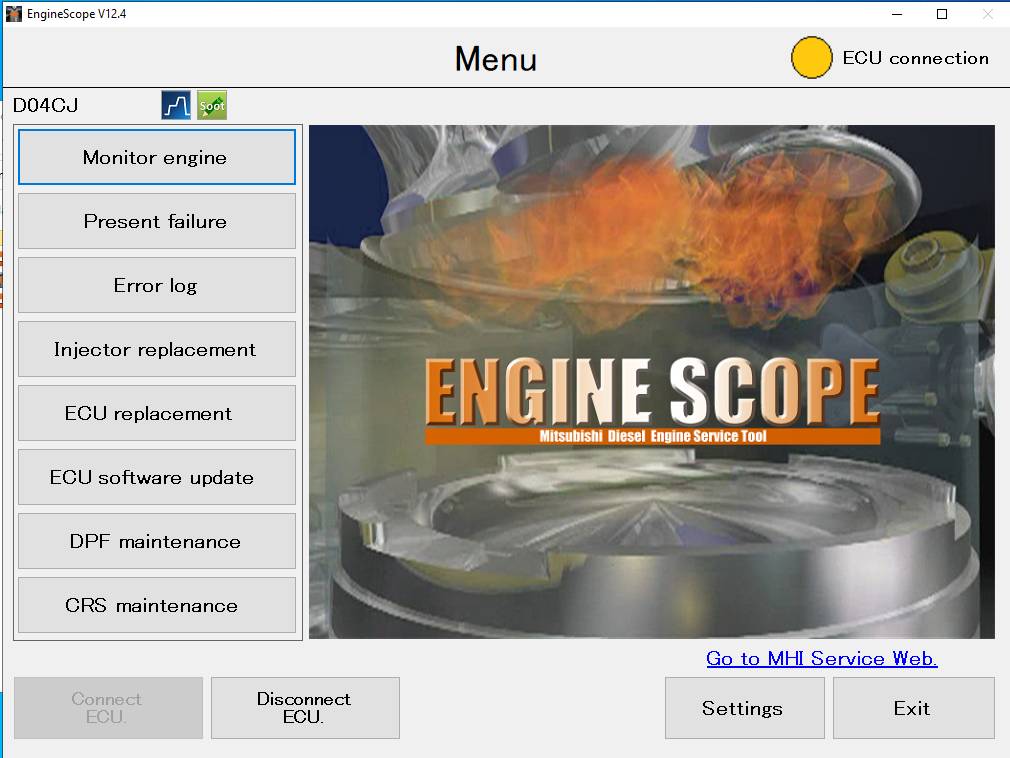The width and height of the screenshot is (1010, 758).
Task: Click the EngineScope icon in the title bar
Action: coord(12,14)
